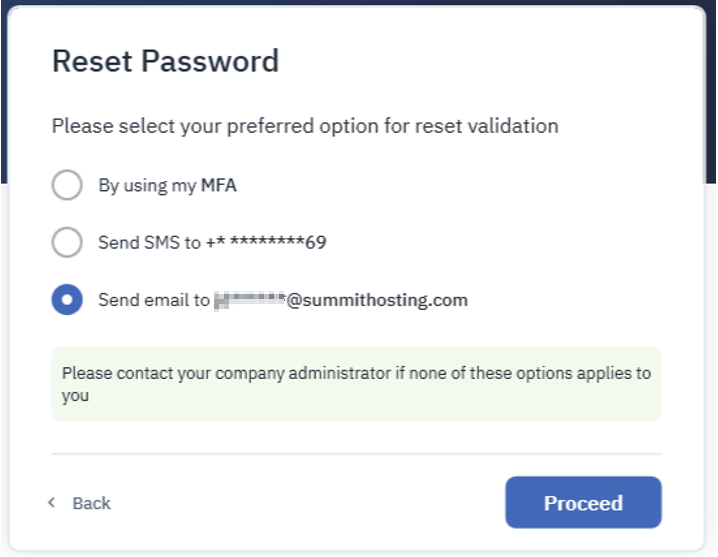718x557 pixels.
Task: Click the dark header area above the dialog
Action: coord(358,3)
